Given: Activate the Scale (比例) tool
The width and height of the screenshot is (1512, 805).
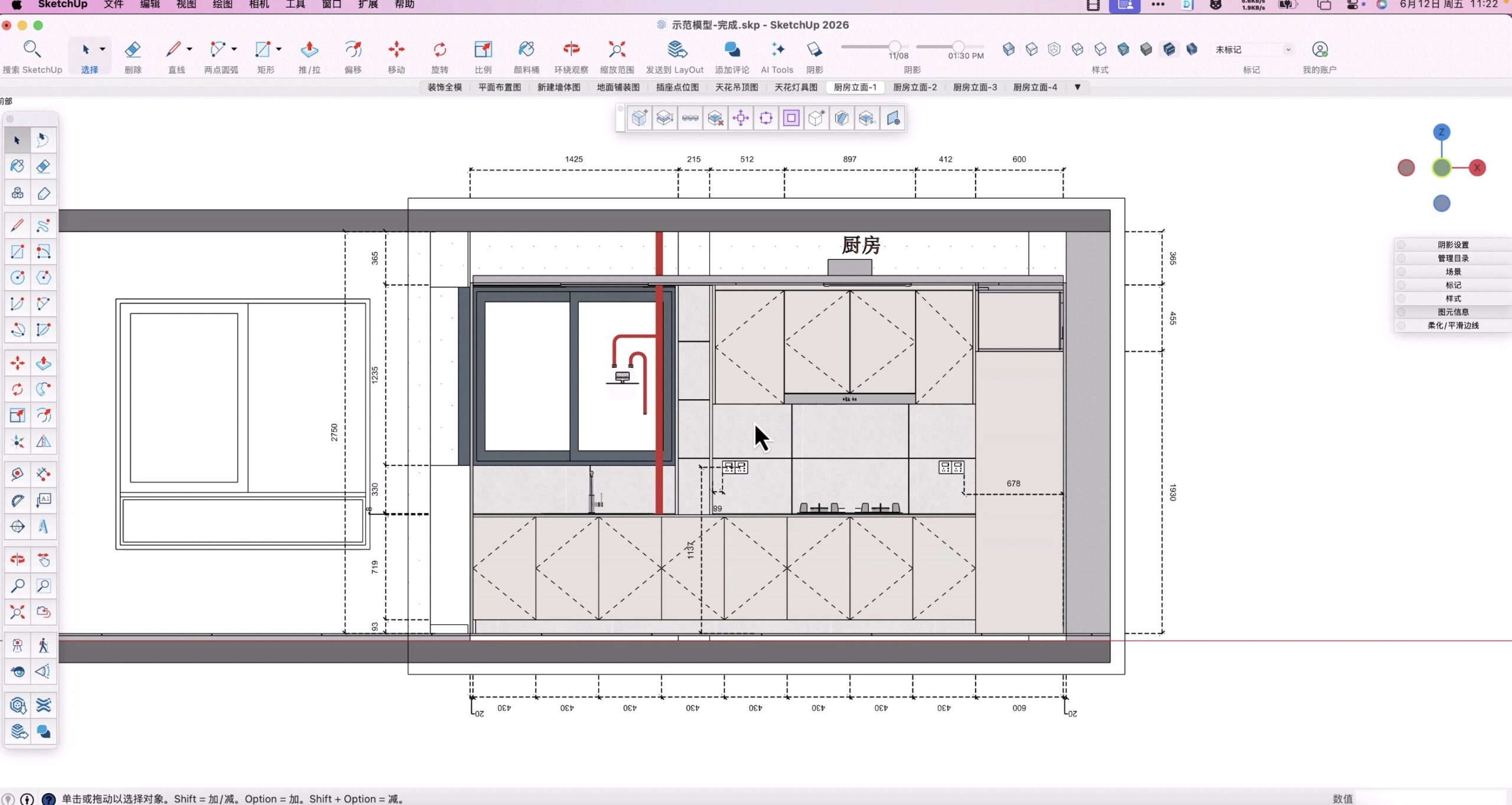Looking at the screenshot, I should [483, 57].
